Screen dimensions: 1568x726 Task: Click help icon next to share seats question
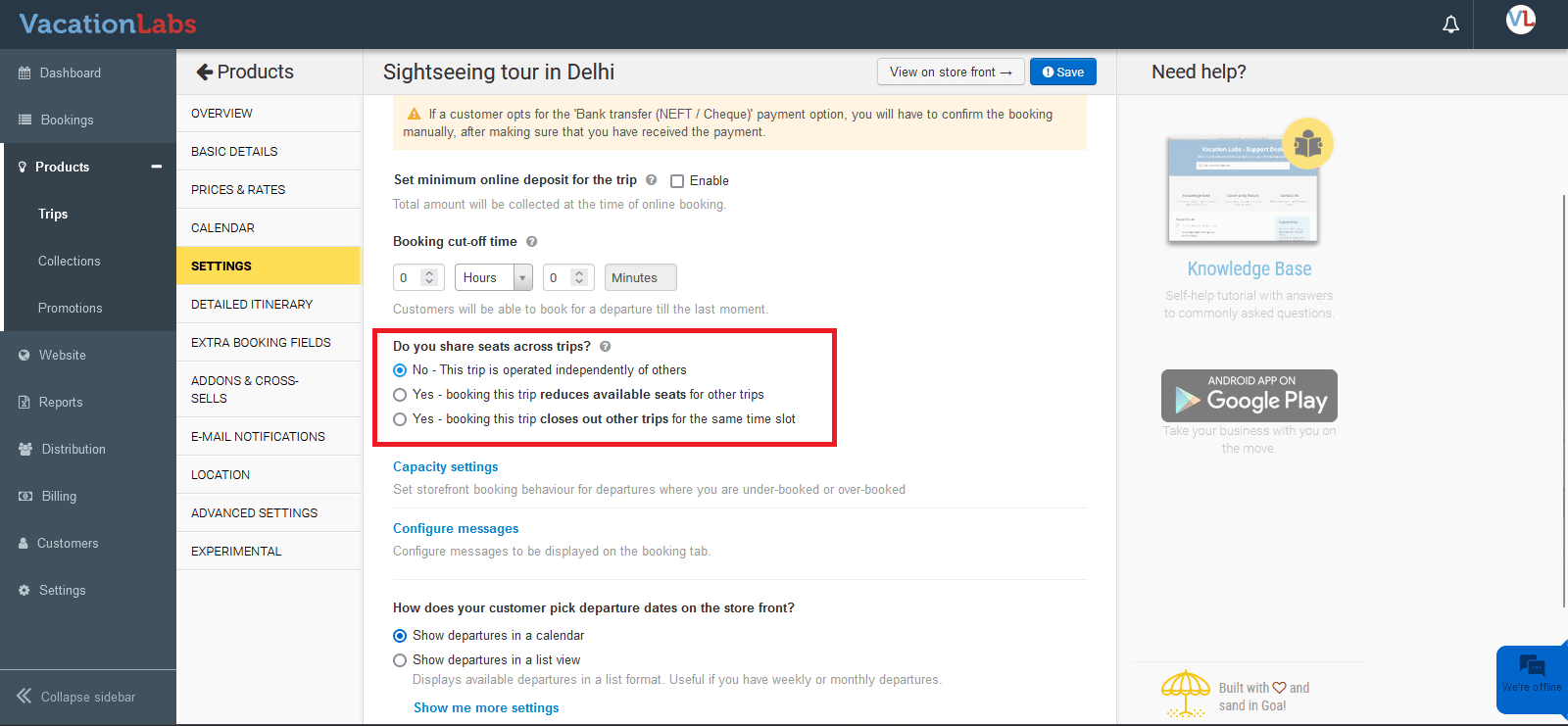[606, 347]
